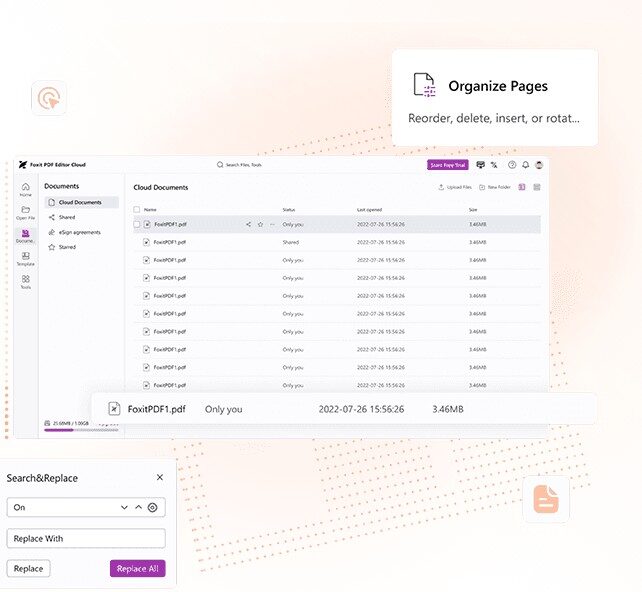Click the storage usage progress bar
Image resolution: width=642 pixels, height=592 pixels.
(80, 430)
